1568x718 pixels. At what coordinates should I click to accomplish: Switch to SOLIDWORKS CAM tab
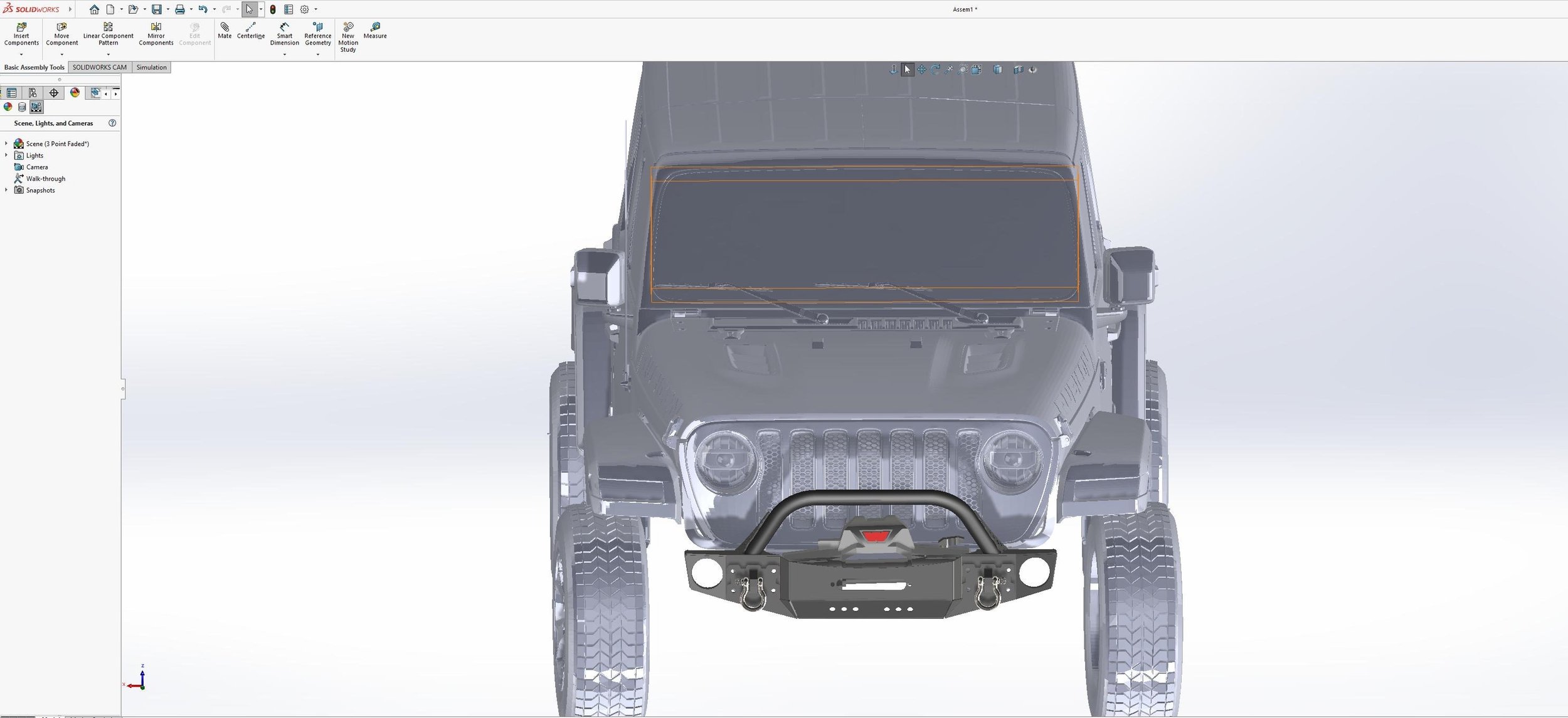[x=100, y=67]
